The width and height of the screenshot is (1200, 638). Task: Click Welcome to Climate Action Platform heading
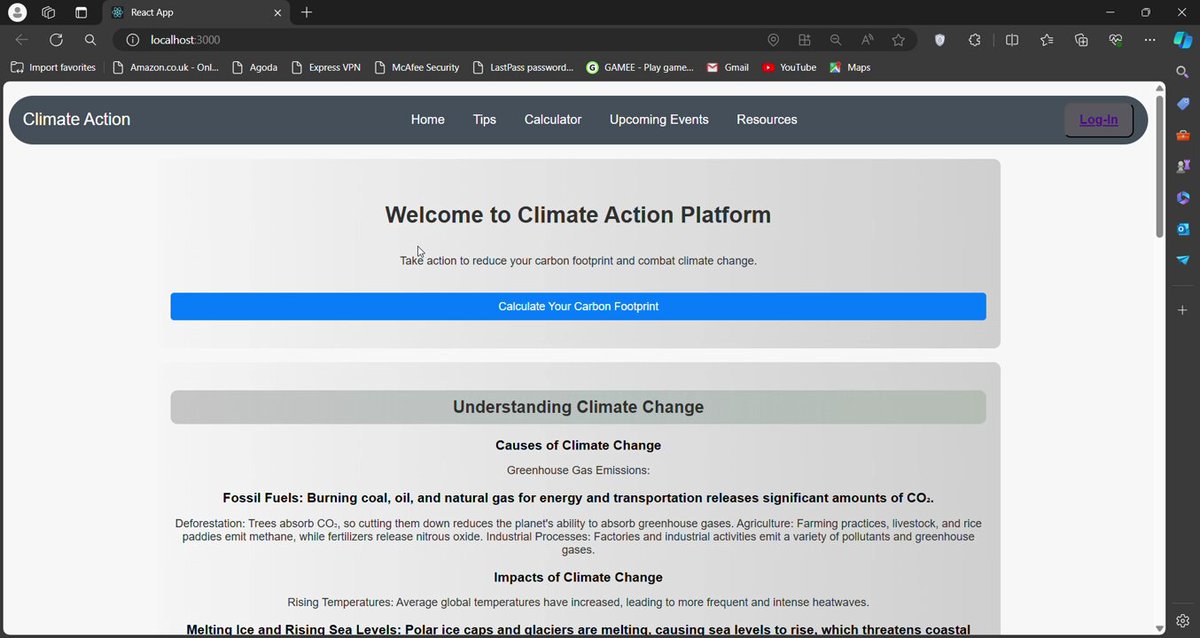[578, 215]
